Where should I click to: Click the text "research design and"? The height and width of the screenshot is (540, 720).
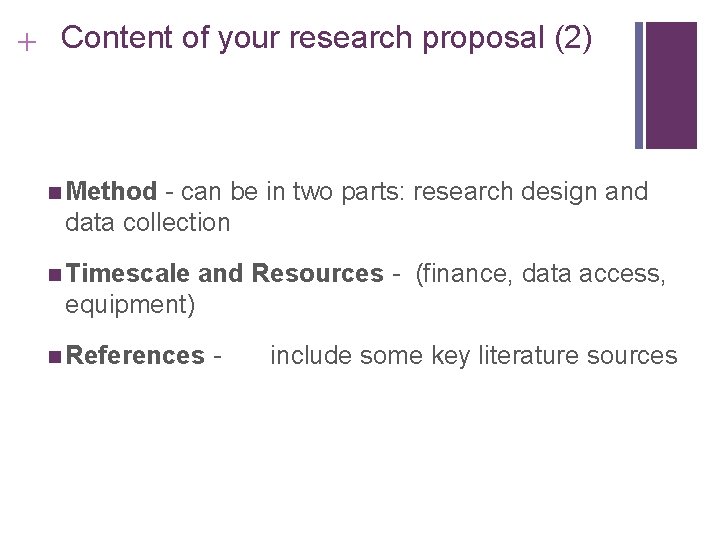(x=529, y=191)
